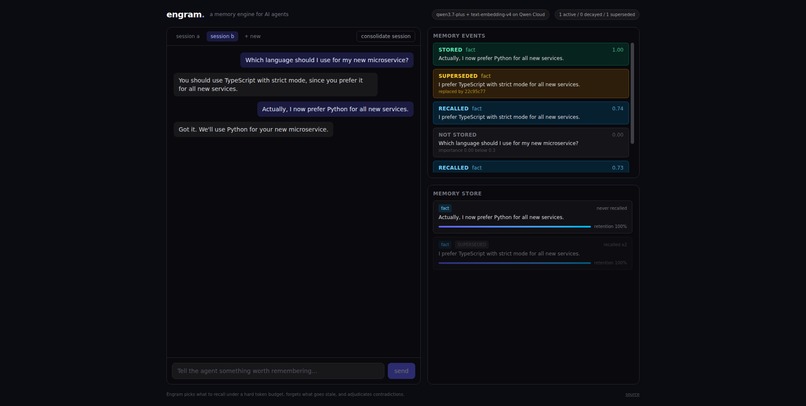Switch to the session a tab
This screenshot has width=806, height=406.
pyautogui.click(x=188, y=36)
